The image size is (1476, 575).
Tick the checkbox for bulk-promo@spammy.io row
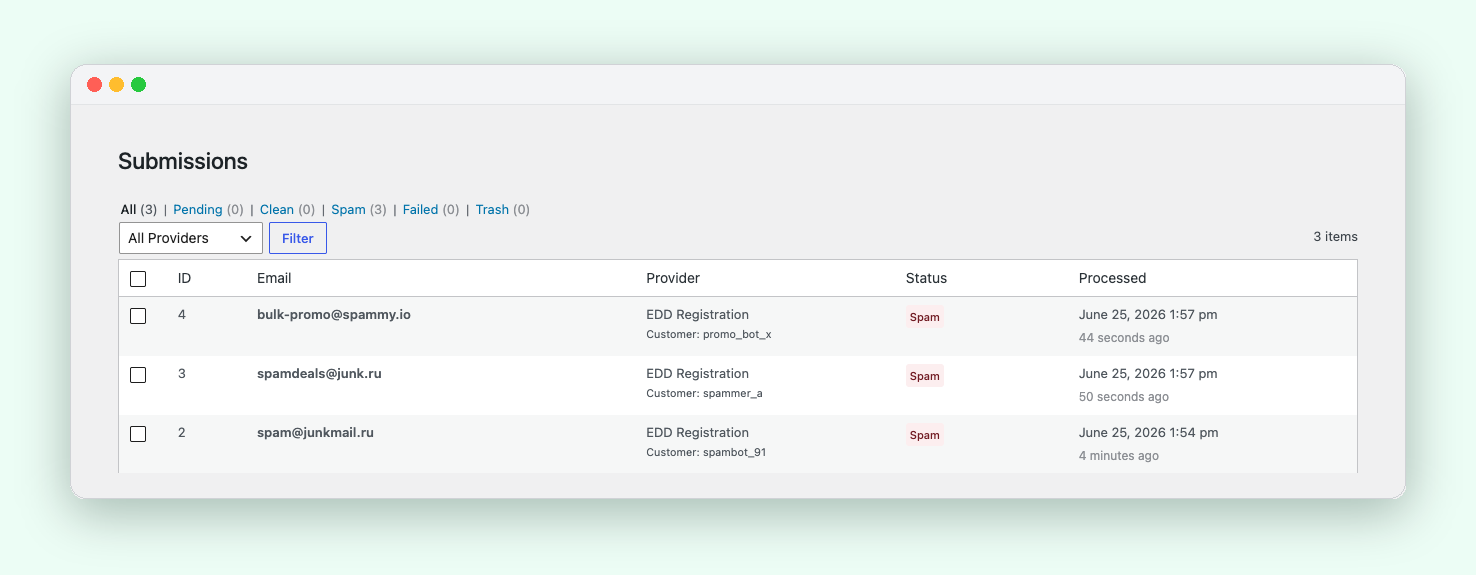(138, 316)
